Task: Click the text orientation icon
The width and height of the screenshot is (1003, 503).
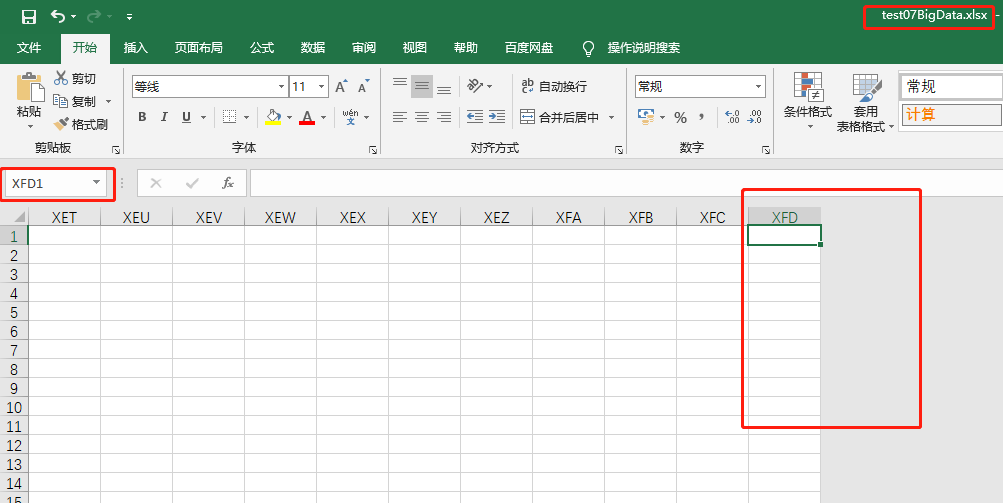Action: point(475,86)
